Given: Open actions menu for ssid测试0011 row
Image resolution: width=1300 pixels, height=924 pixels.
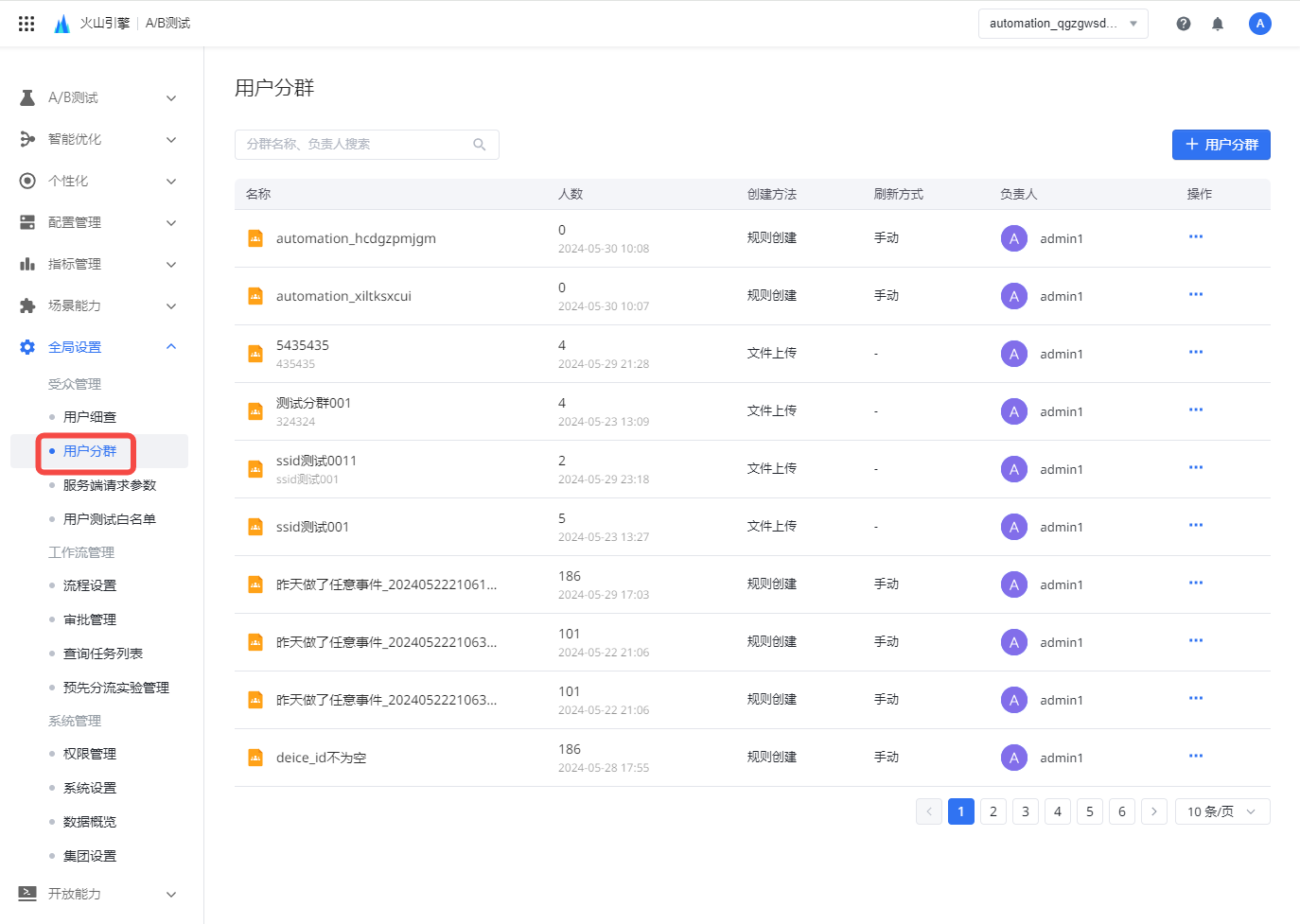Looking at the screenshot, I should [x=1196, y=467].
